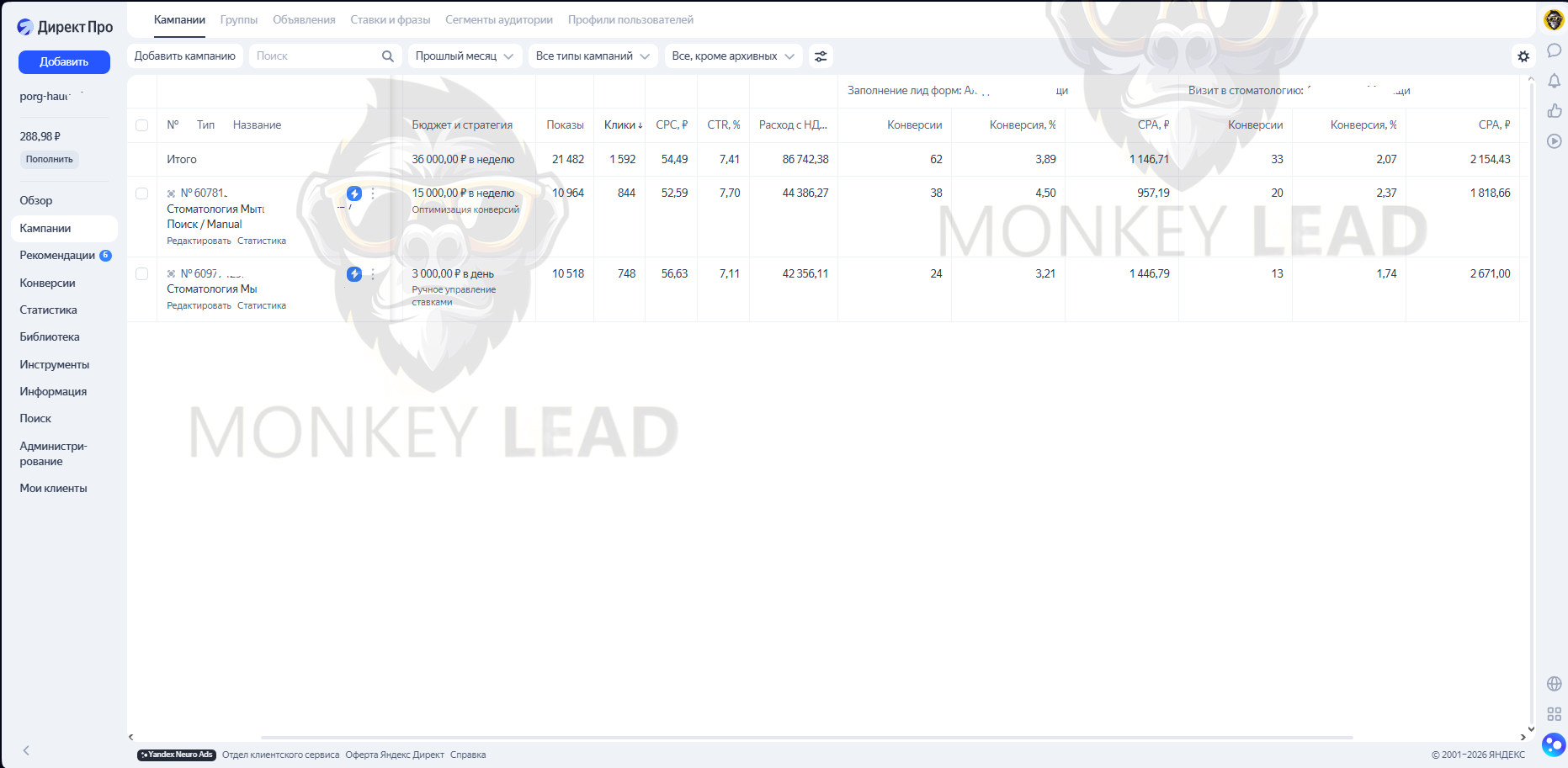Click the language globe icon
The width and height of the screenshot is (1568, 768).
coord(1554,684)
